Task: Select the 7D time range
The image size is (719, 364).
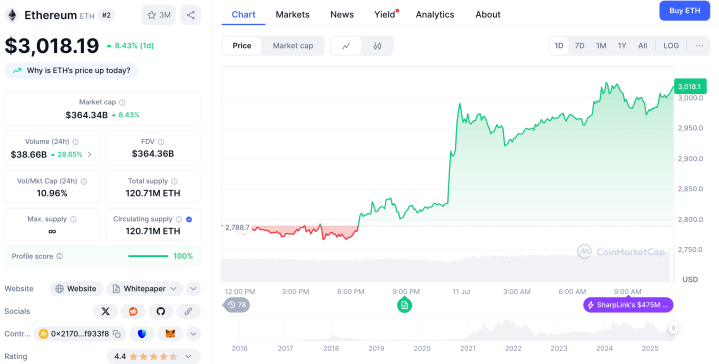Action: point(580,46)
